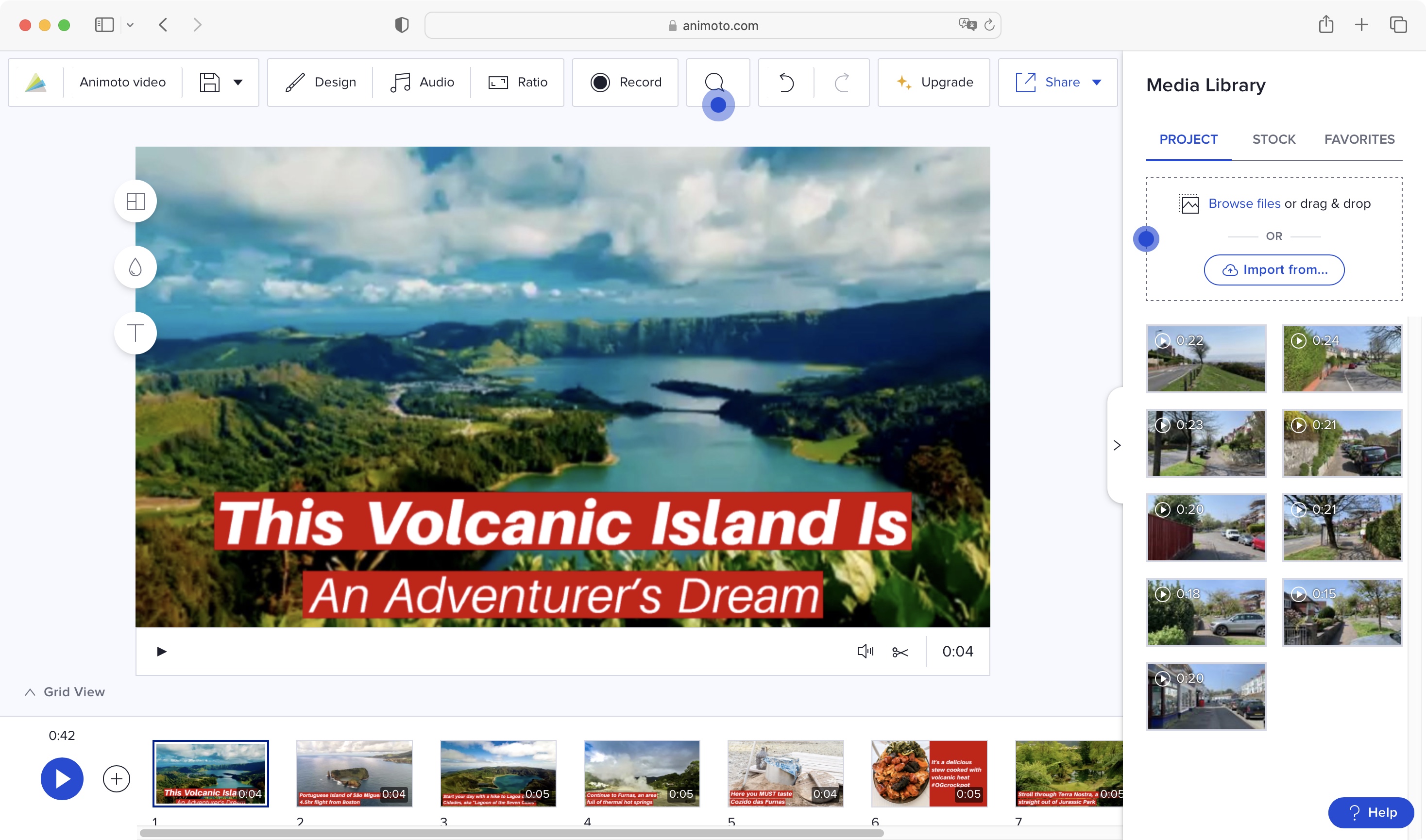The height and width of the screenshot is (840, 1426).
Task: Open the save dropdown arrow
Action: [238, 82]
